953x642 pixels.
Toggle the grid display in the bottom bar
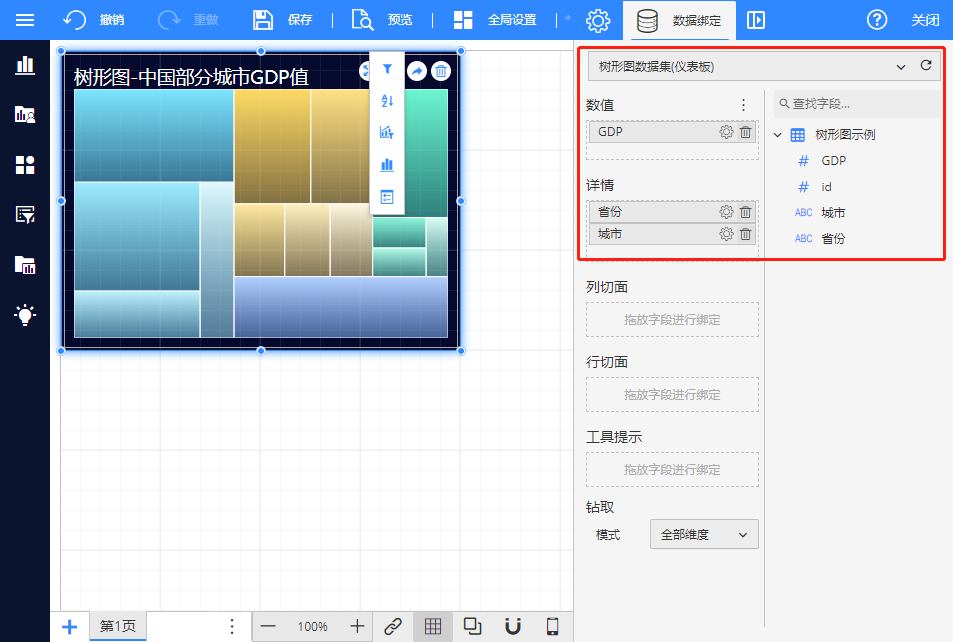433,626
